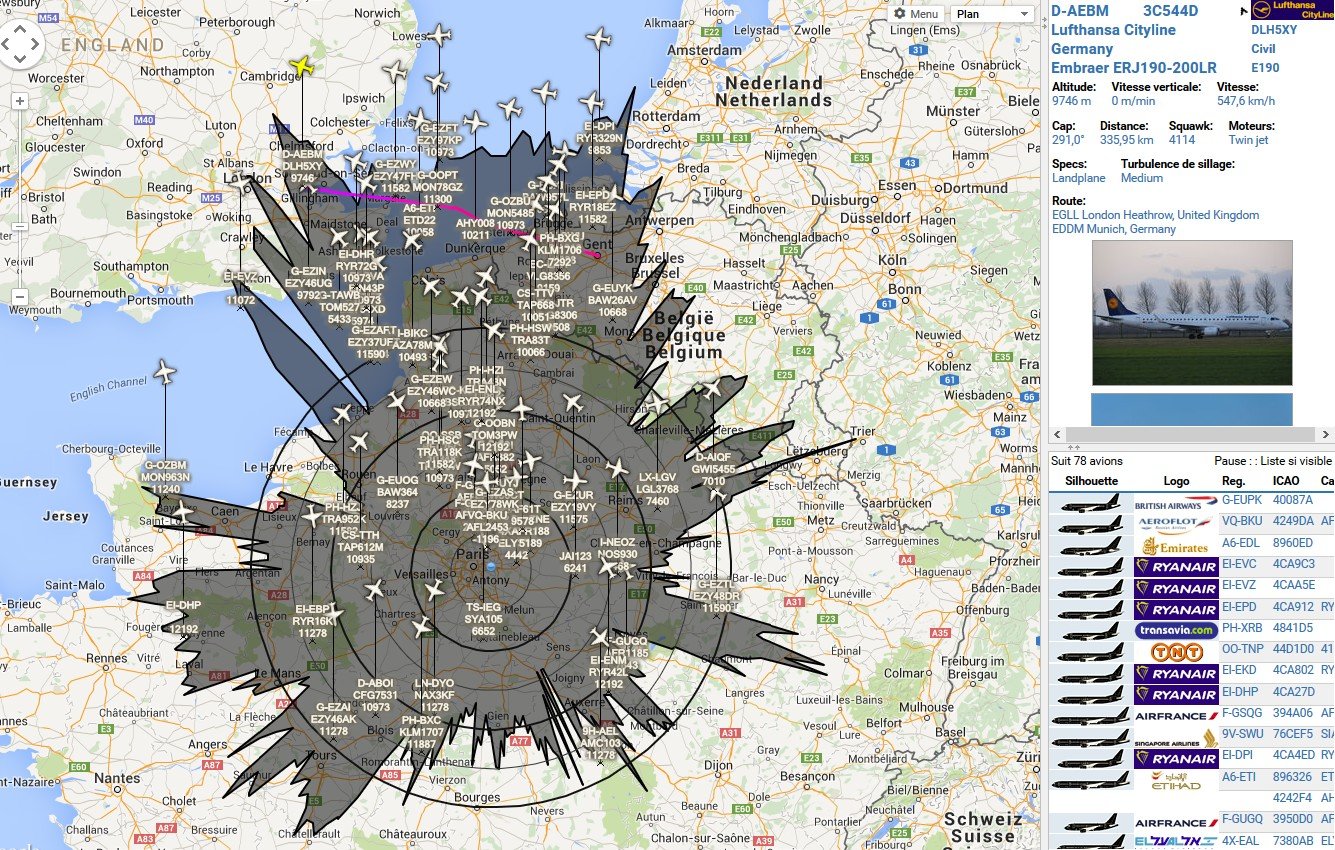Viewport: 1335px width, 850px height.
Task: Click the 'Suit 78 avions' counter text
Action: 1087,461
